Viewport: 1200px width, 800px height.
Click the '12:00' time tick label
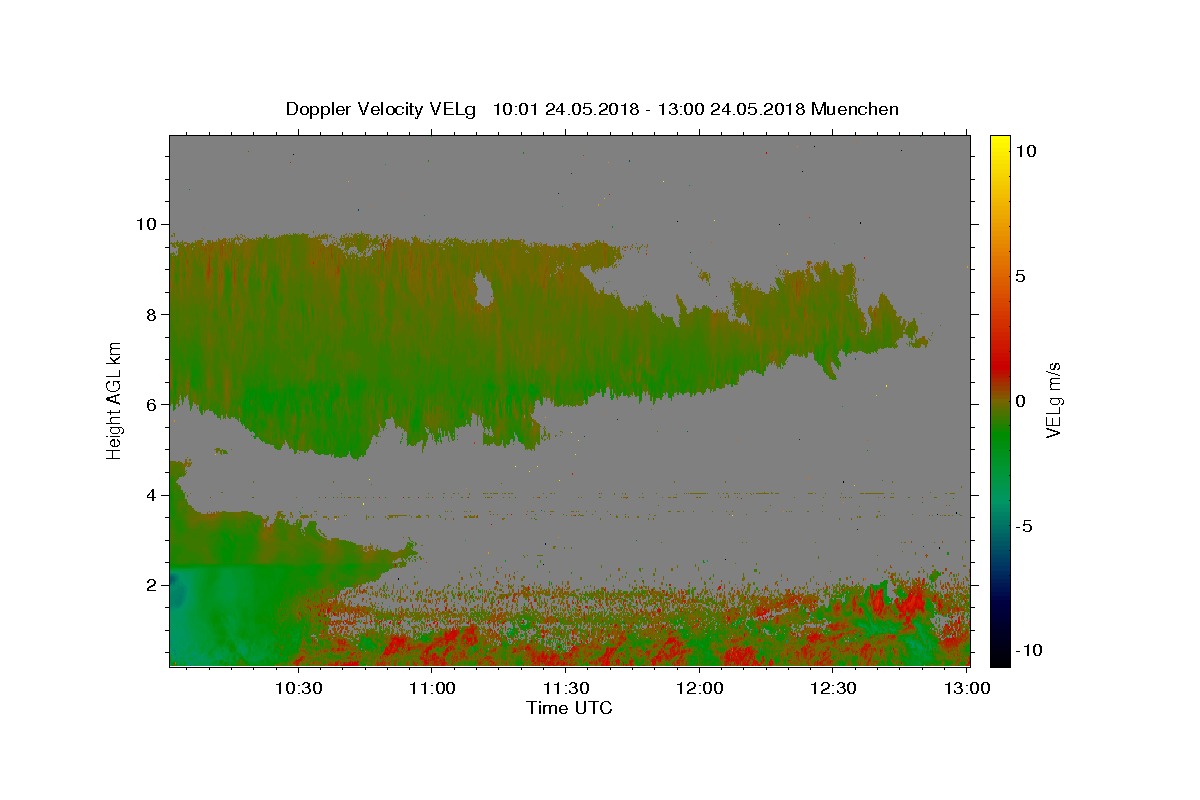coord(699,688)
